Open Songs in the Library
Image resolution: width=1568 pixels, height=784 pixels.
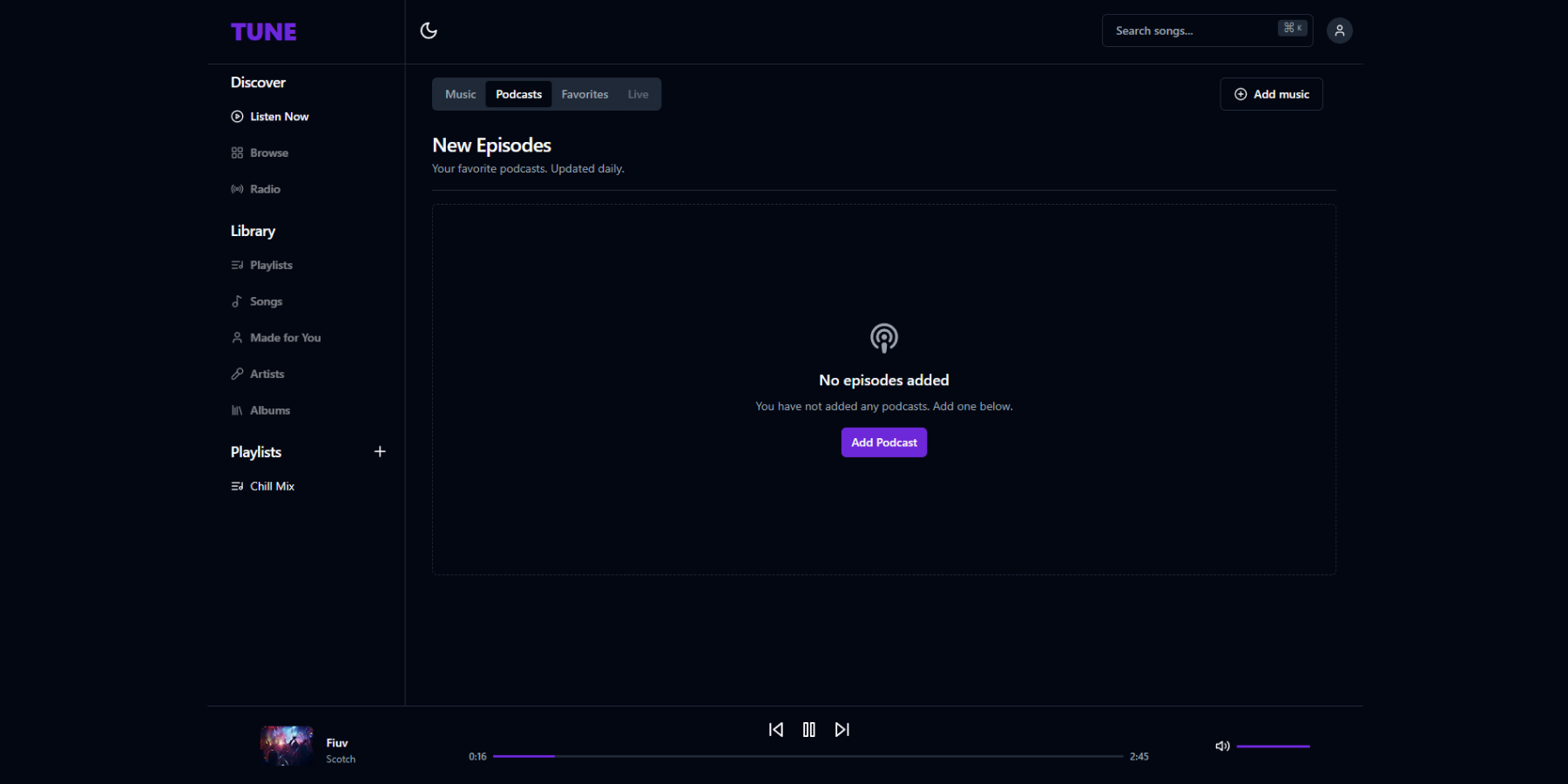point(266,301)
